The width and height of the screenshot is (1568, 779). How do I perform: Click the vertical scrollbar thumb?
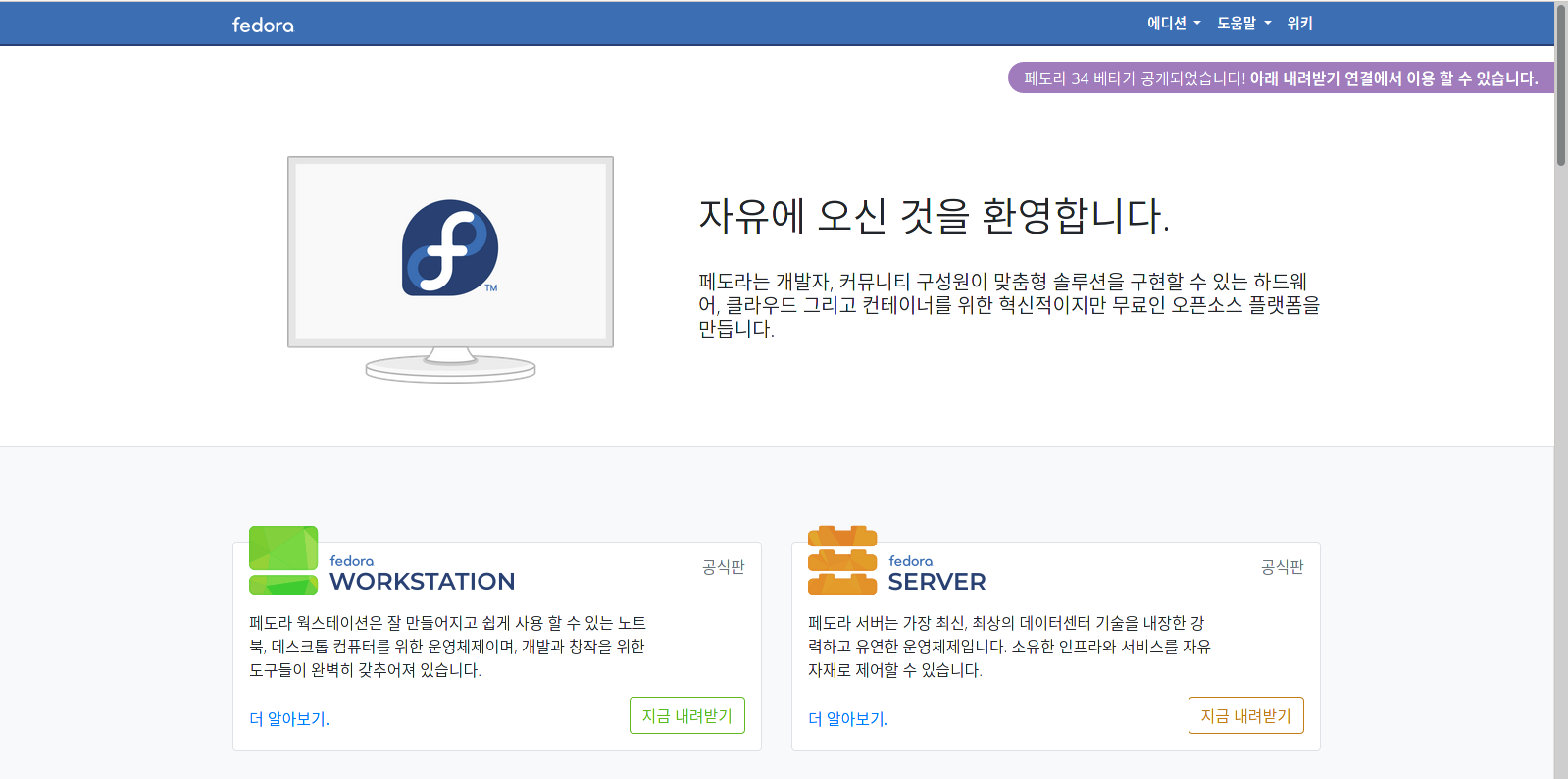click(1561, 86)
